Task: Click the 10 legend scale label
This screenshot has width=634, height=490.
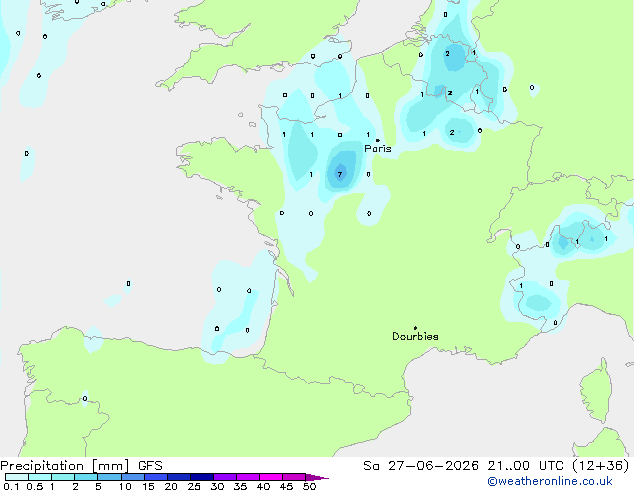Action: click(x=125, y=486)
